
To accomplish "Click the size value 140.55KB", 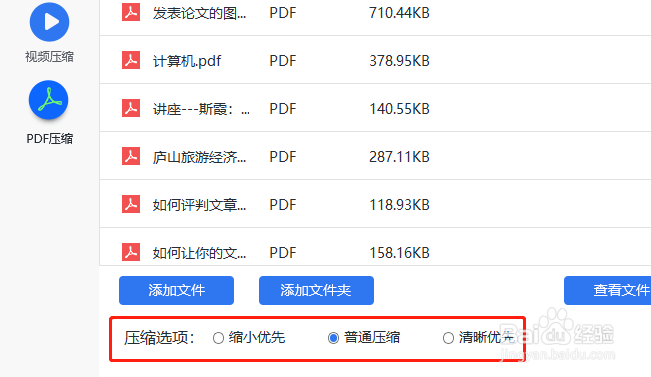I will [x=399, y=109].
